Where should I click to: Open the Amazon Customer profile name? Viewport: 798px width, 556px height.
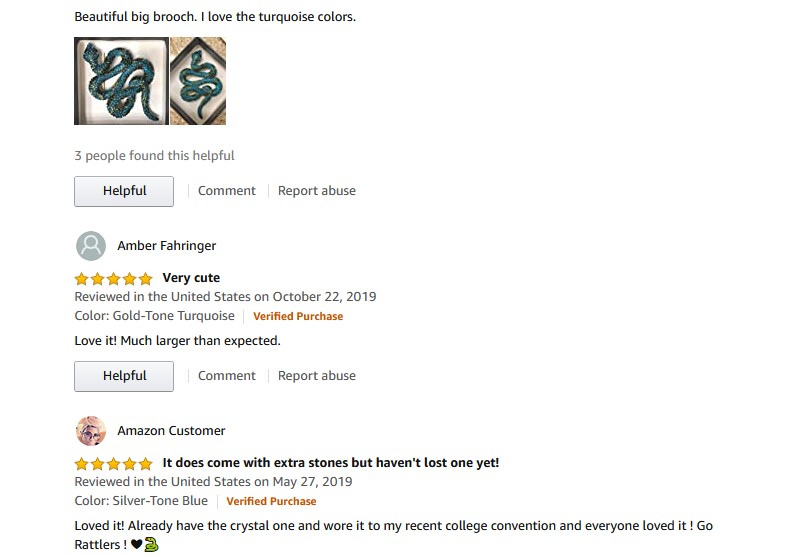(x=171, y=431)
